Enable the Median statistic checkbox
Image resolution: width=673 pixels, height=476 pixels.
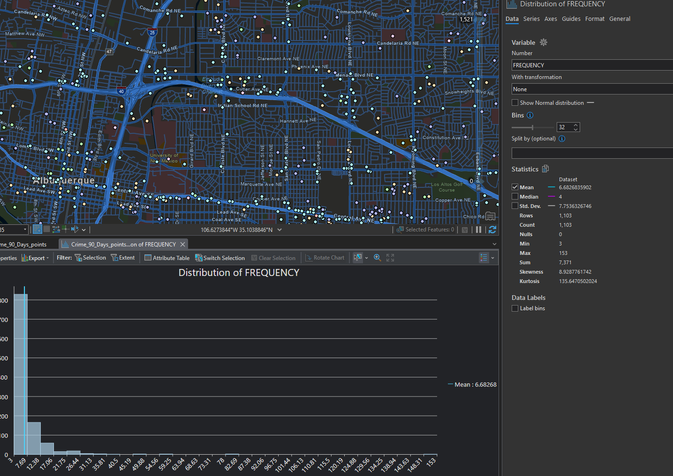click(515, 196)
